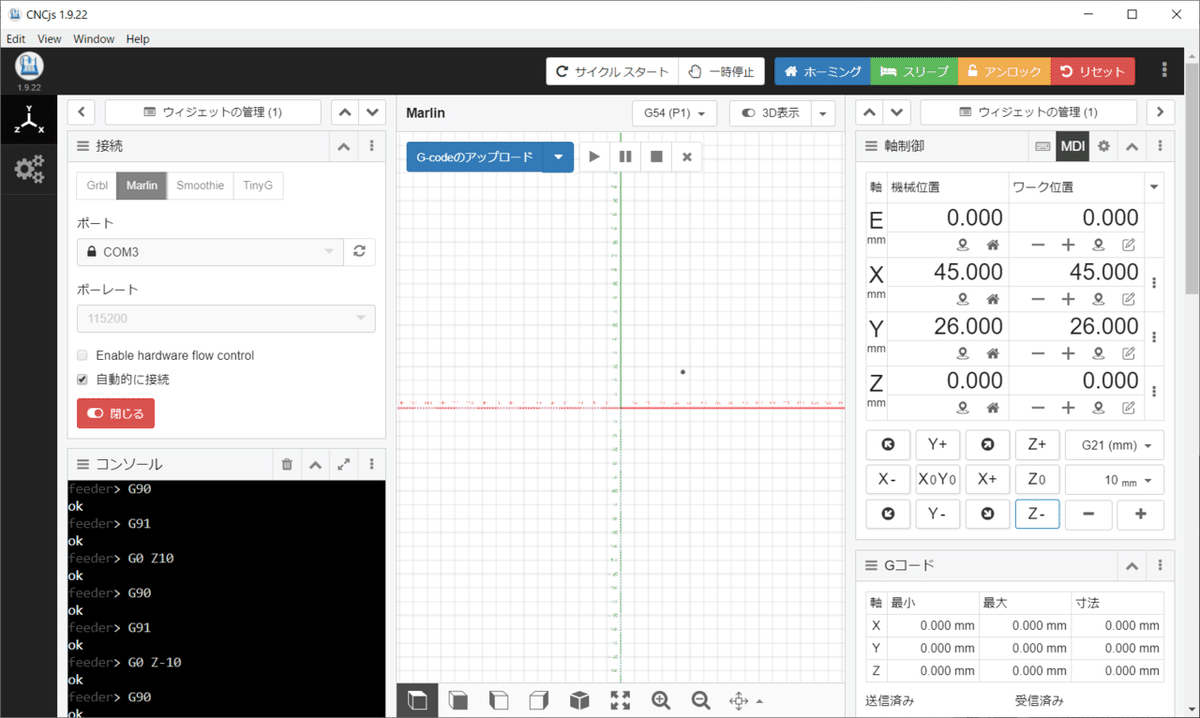Home the X axis machine position

(993, 299)
